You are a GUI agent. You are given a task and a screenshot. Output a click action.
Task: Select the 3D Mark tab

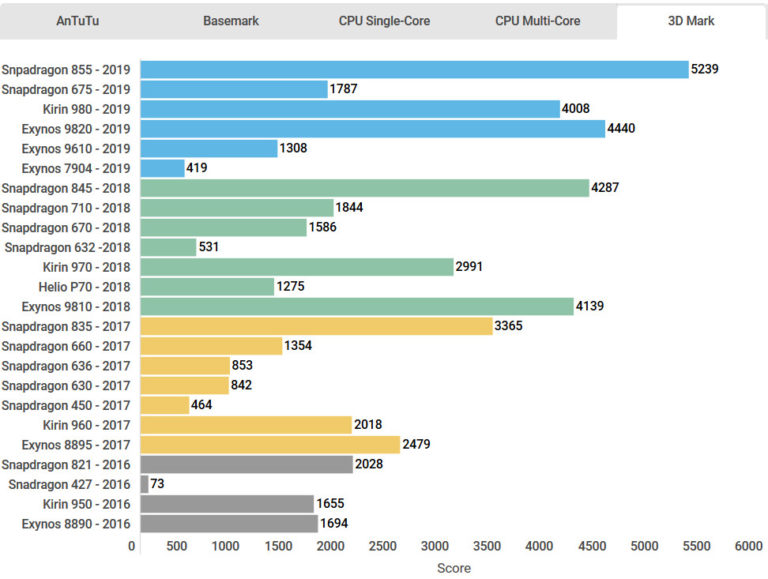[x=692, y=21]
